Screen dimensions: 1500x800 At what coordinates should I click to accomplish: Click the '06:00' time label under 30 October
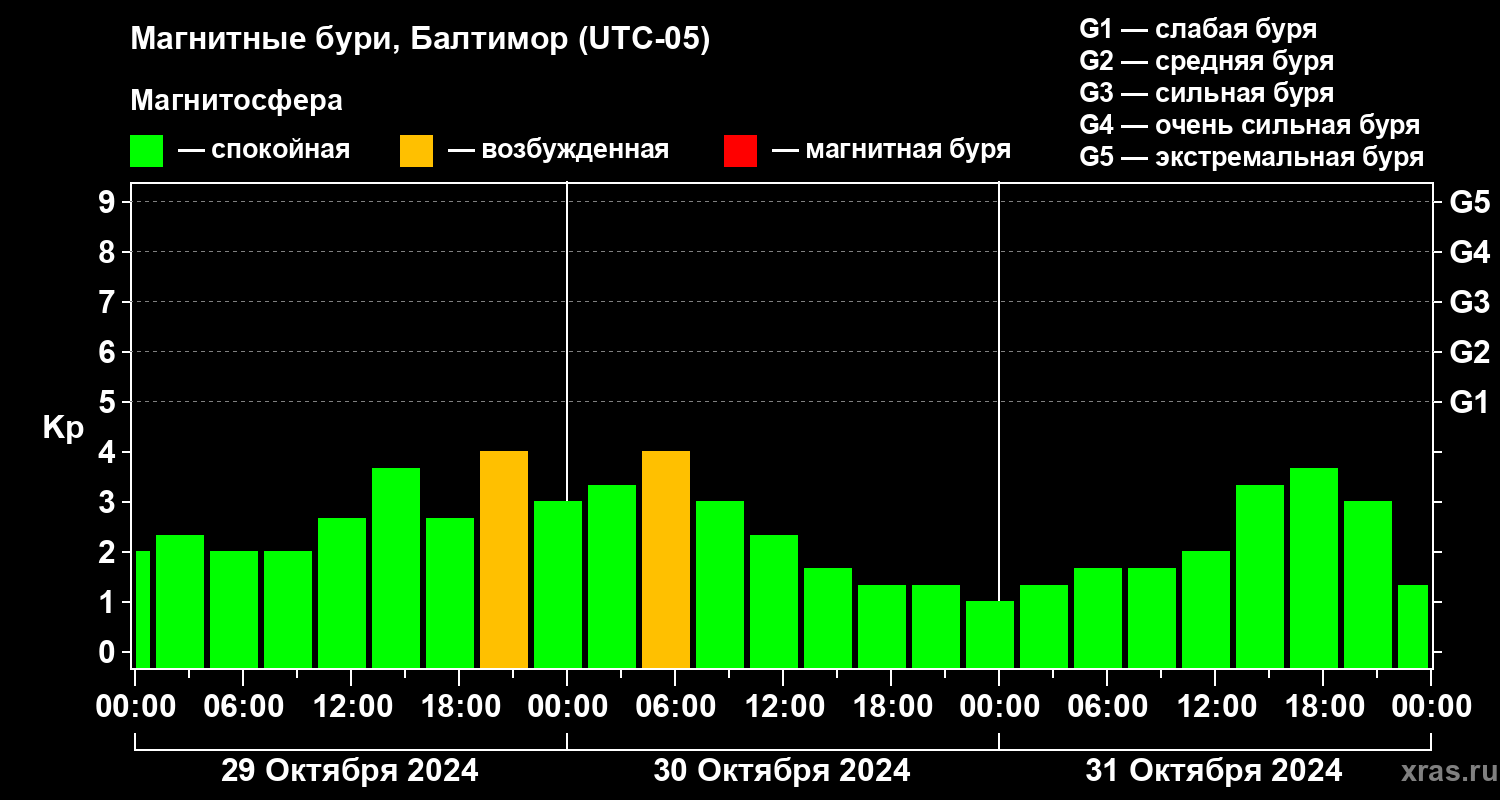pyautogui.click(x=676, y=707)
